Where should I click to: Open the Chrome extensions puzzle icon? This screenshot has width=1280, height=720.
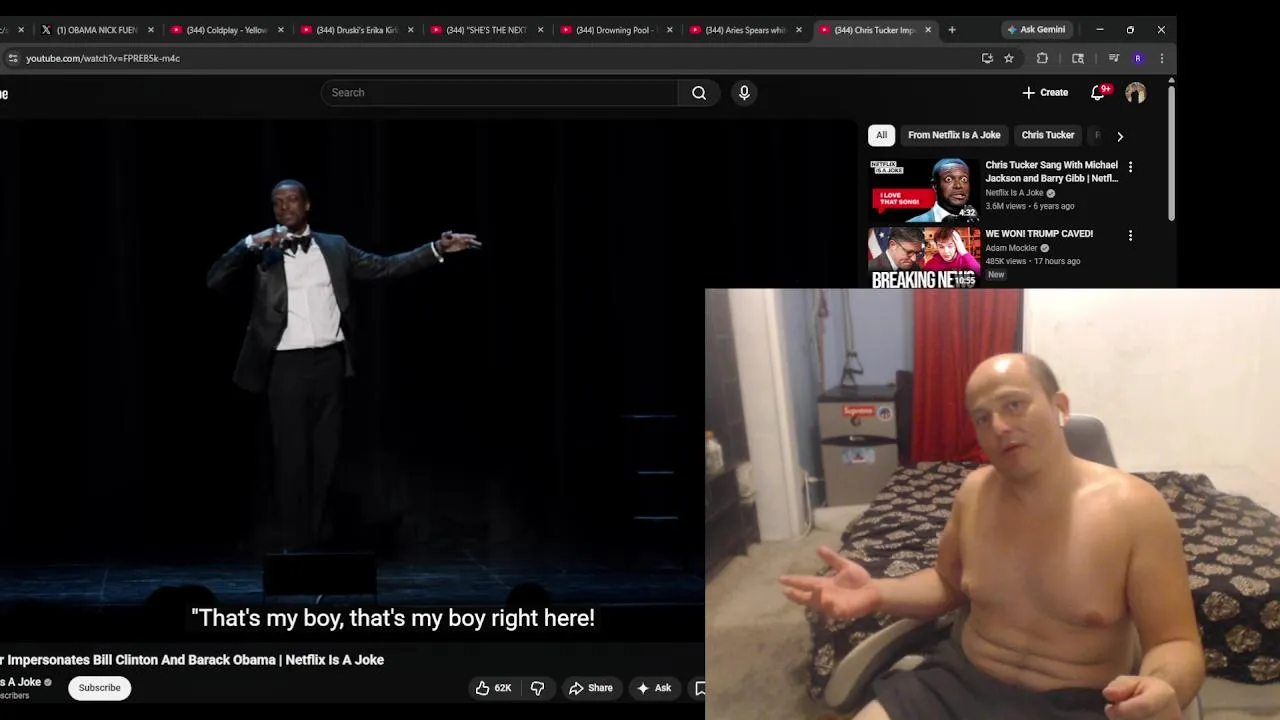[x=1042, y=58]
